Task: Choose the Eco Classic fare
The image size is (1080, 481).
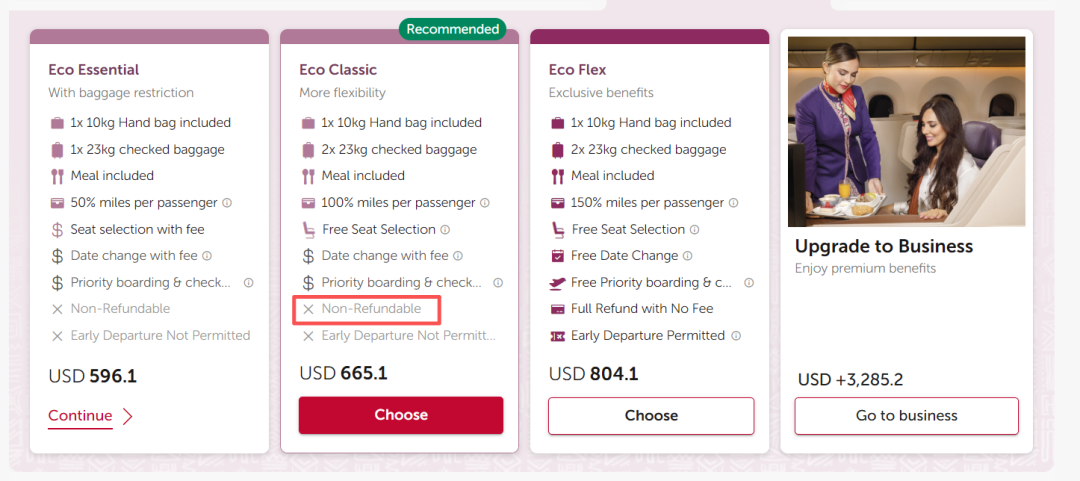Action: pos(401,415)
